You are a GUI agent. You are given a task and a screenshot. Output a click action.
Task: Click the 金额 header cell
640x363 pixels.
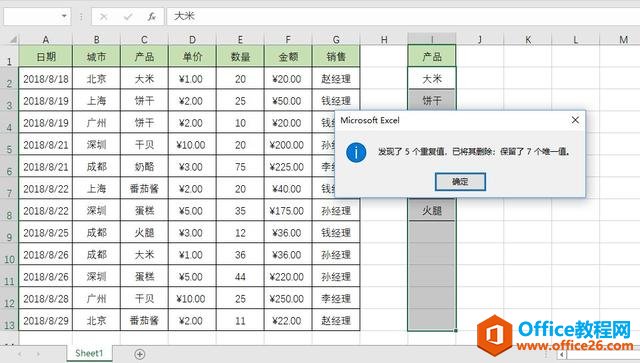[288, 56]
